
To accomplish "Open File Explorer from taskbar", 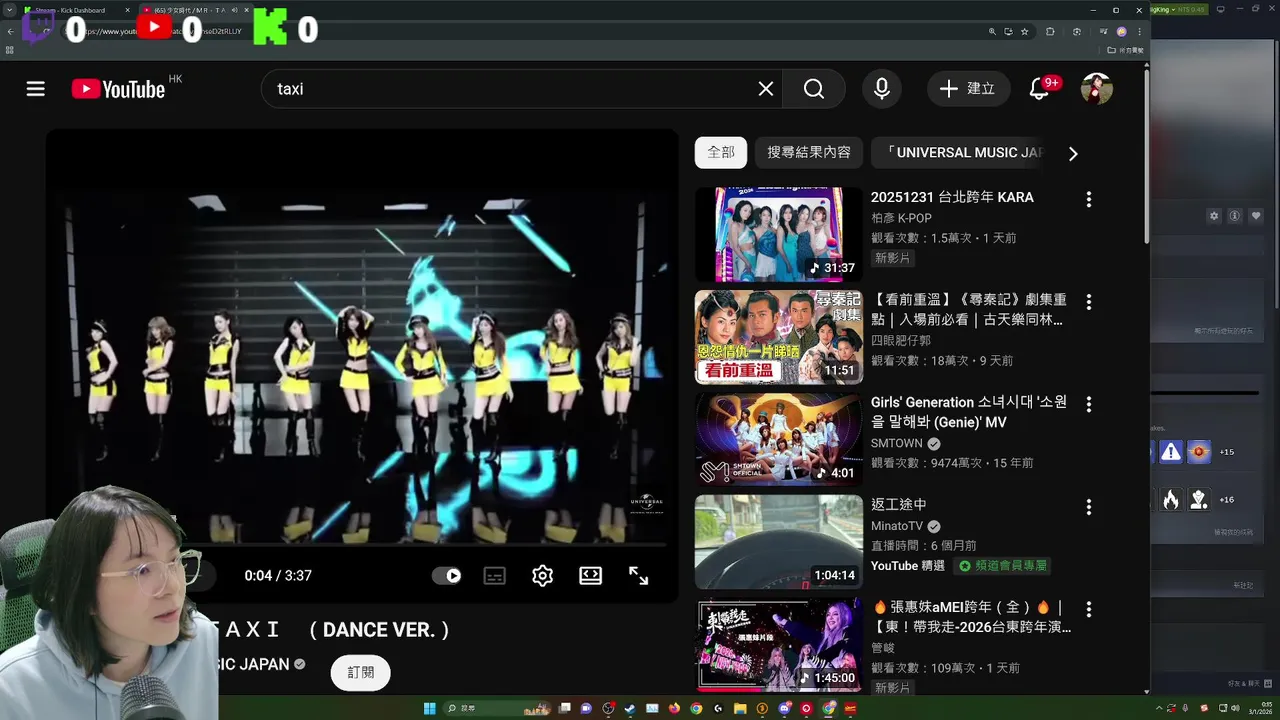I will tap(740, 709).
